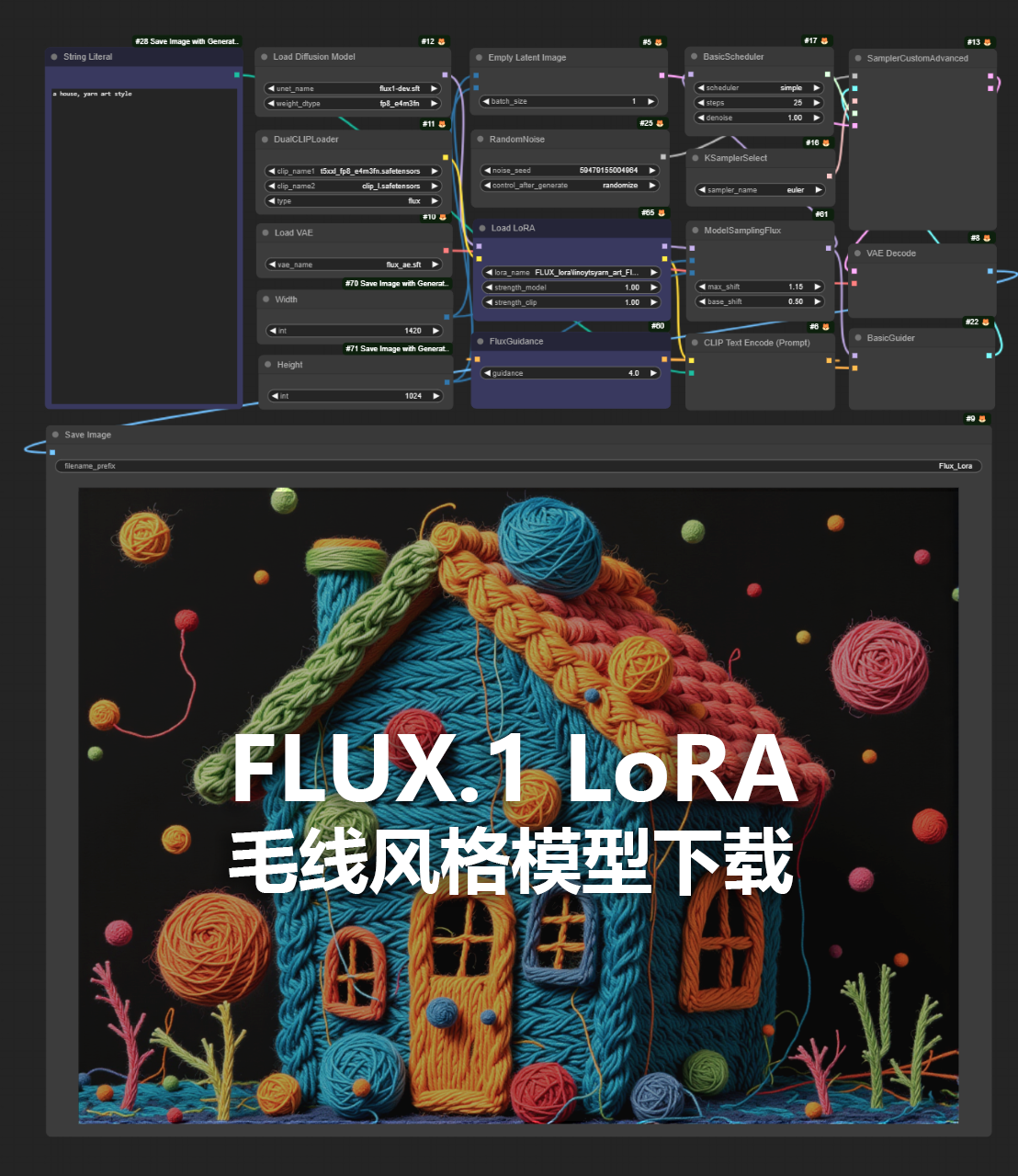
Task: Open the vae_name flux_ae.sft dropdown
Action: 354,265
